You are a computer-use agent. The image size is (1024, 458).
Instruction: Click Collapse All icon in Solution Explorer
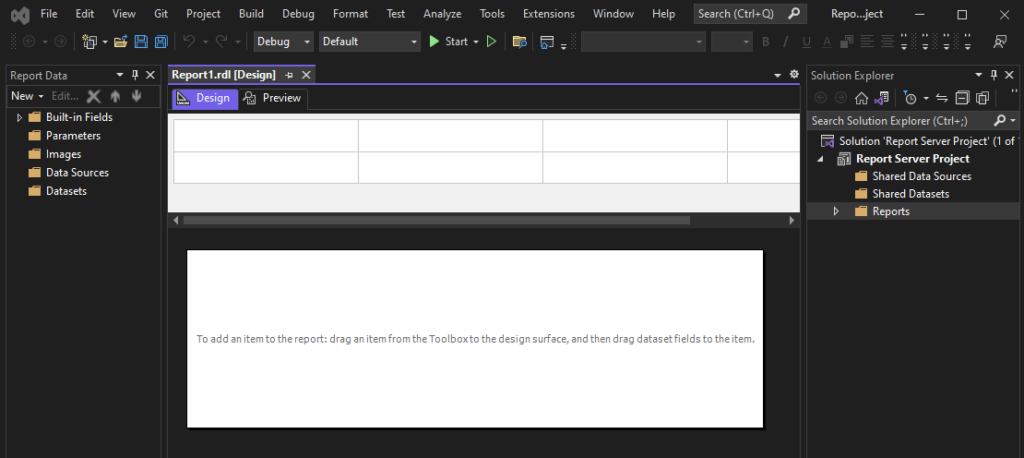[x=962, y=98]
